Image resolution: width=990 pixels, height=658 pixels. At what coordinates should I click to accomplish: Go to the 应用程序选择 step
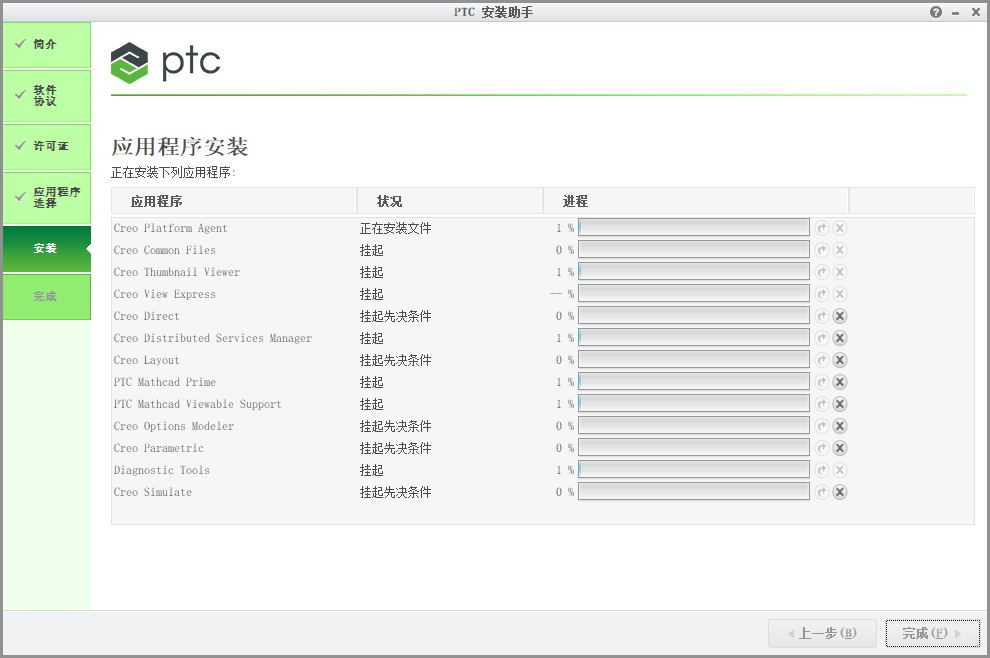(x=47, y=198)
